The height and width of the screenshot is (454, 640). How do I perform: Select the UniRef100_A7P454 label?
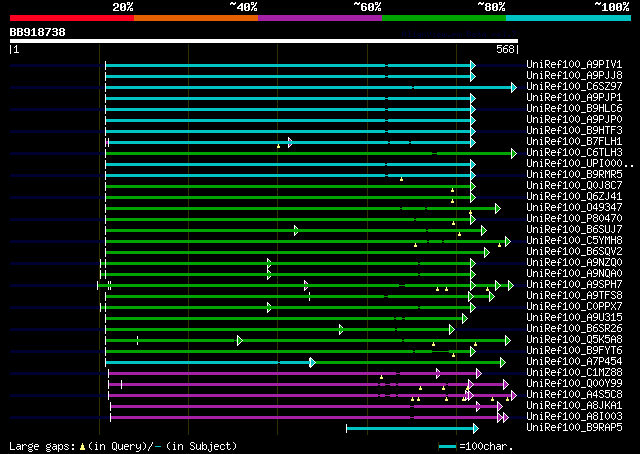pyautogui.click(x=574, y=362)
